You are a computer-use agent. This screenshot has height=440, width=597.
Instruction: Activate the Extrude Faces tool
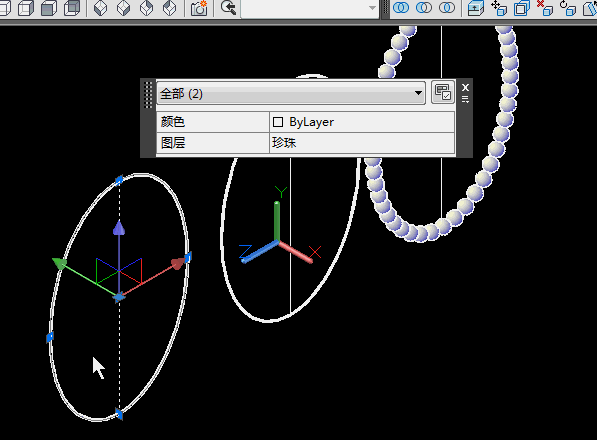[476, 8]
